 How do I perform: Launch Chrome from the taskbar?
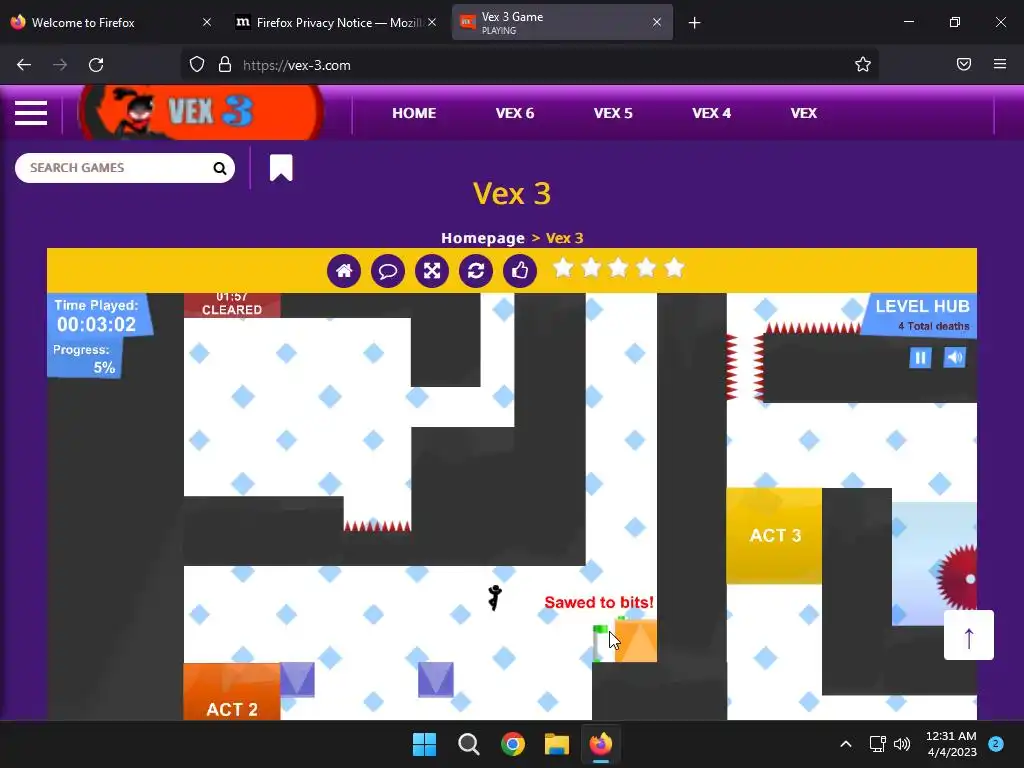pos(513,744)
